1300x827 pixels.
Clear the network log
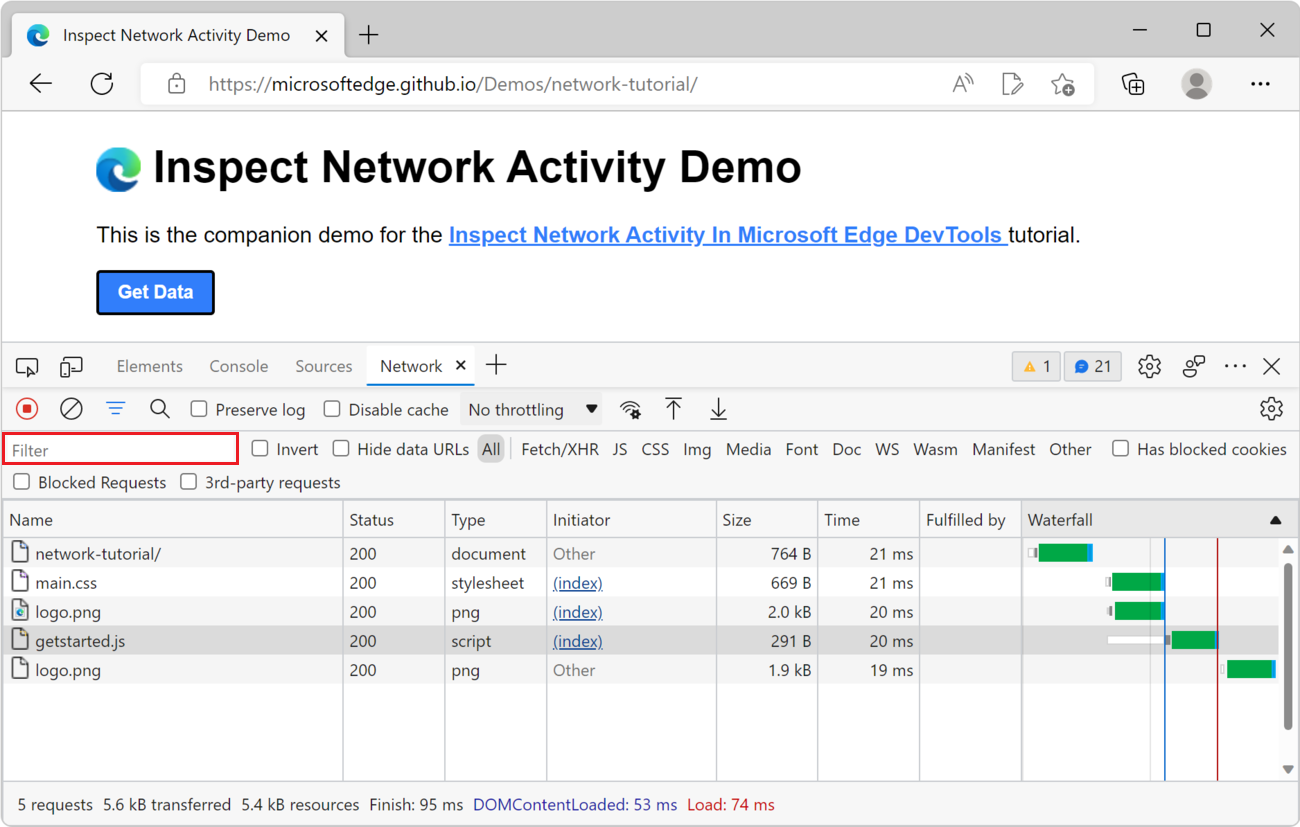(70, 408)
